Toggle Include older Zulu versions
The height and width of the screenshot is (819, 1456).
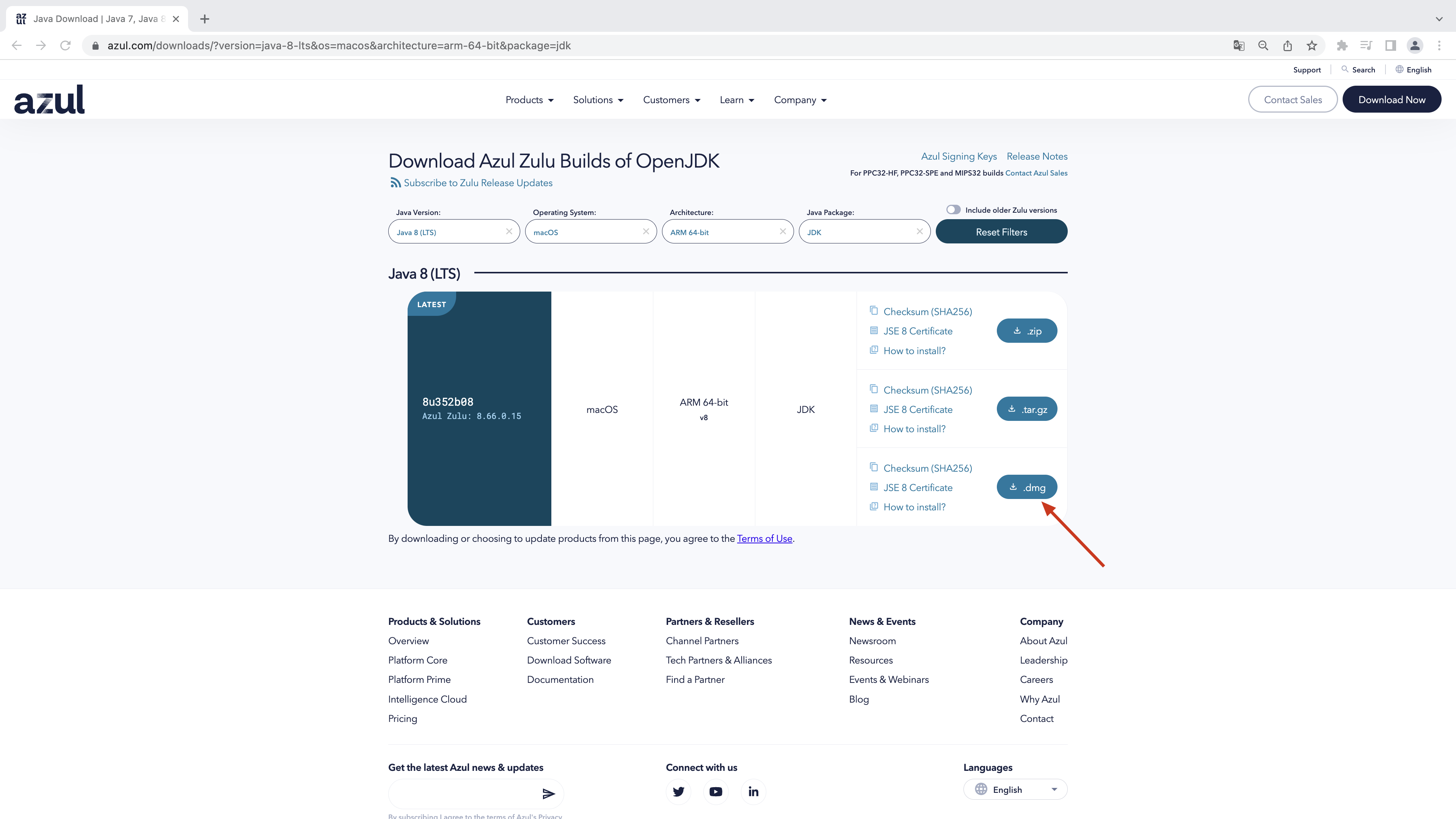coord(953,210)
